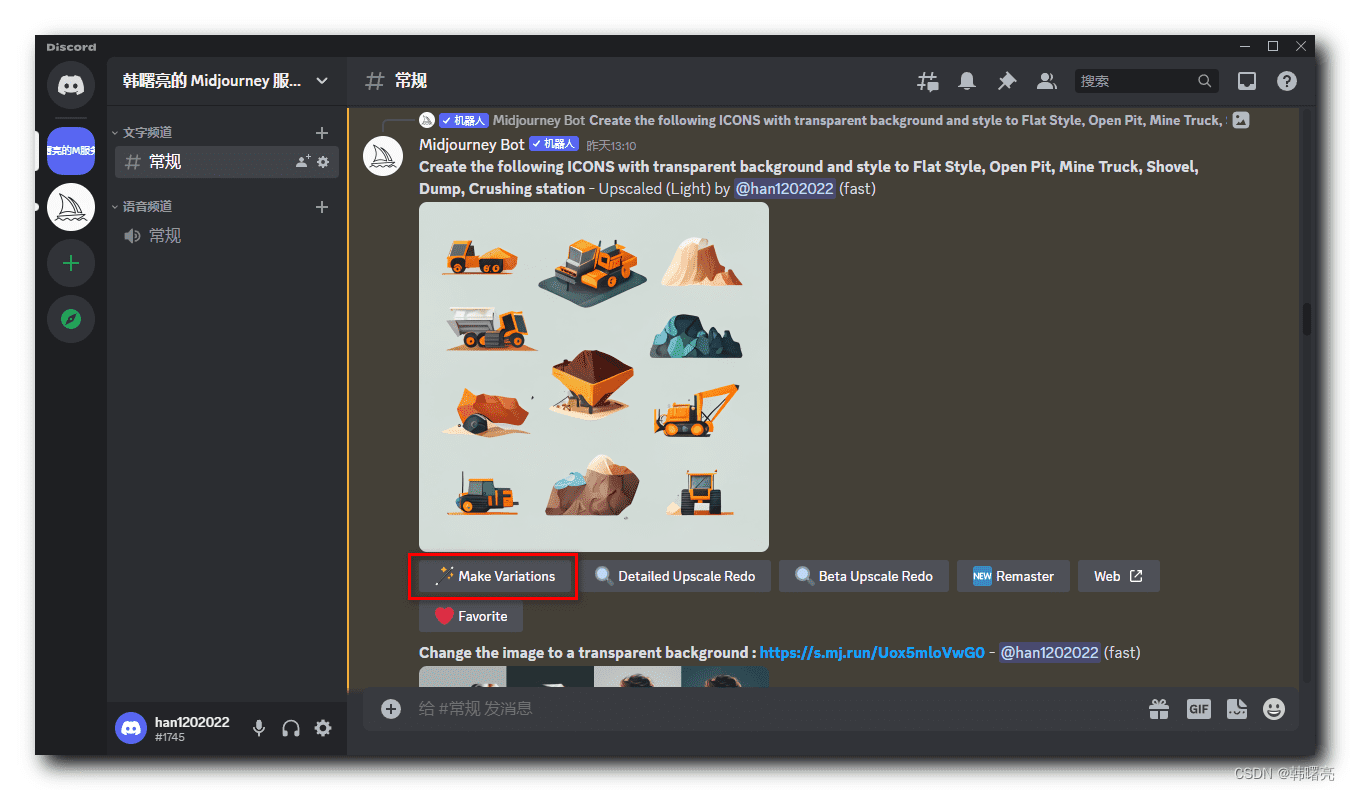Click Detailed Upscale Redo button
Image resolution: width=1350 pixels, height=790 pixels.
675,576
